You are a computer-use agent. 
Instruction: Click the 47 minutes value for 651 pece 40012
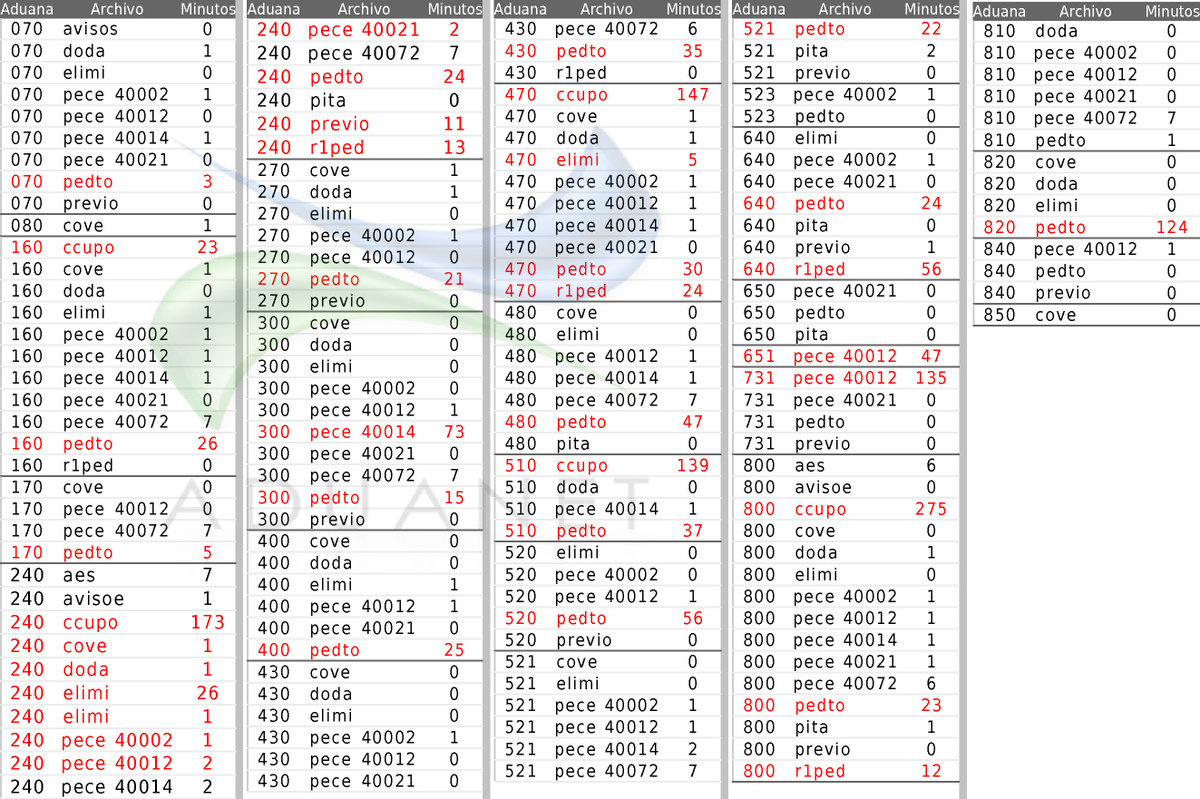click(x=931, y=356)
